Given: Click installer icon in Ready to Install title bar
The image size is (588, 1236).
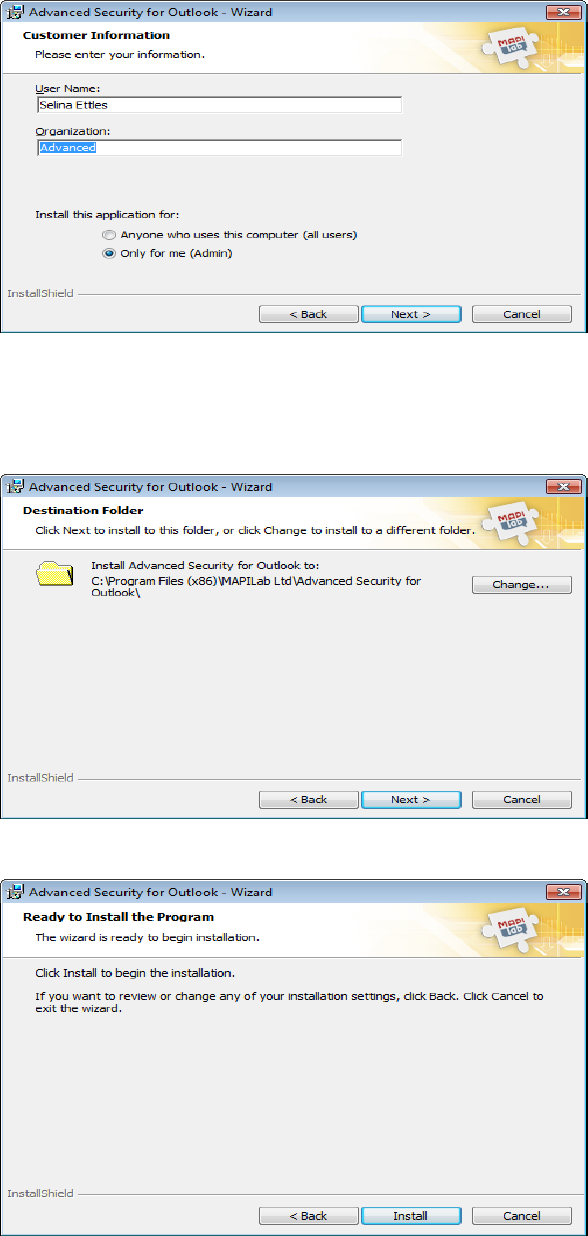Looking at the screenshot, I should click(16, 892).
